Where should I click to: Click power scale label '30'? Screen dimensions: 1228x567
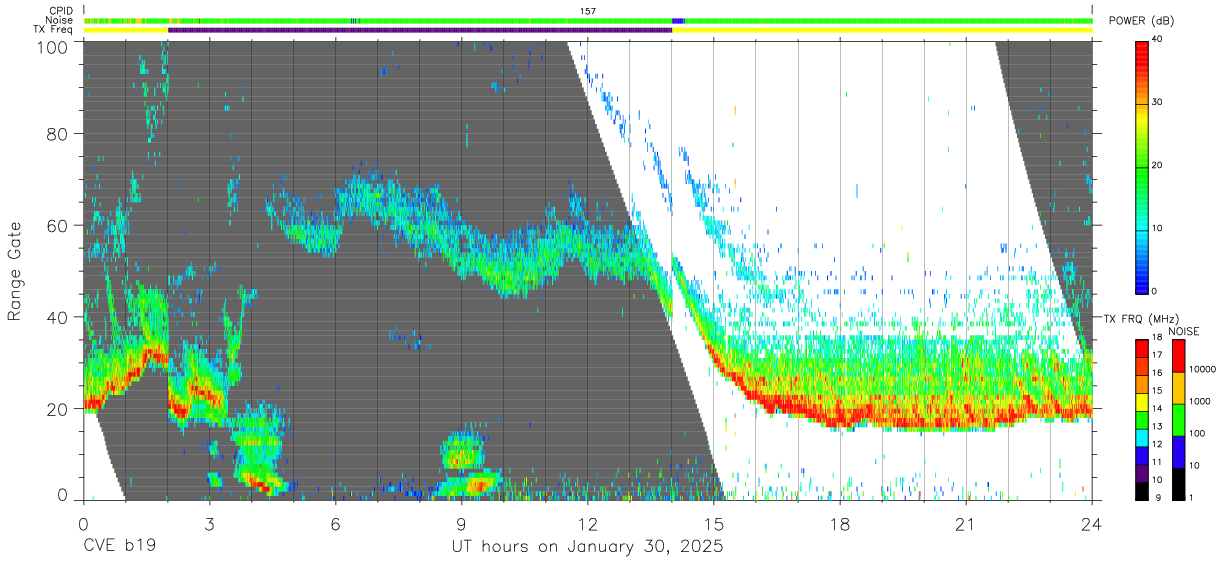click(1159, 103)
